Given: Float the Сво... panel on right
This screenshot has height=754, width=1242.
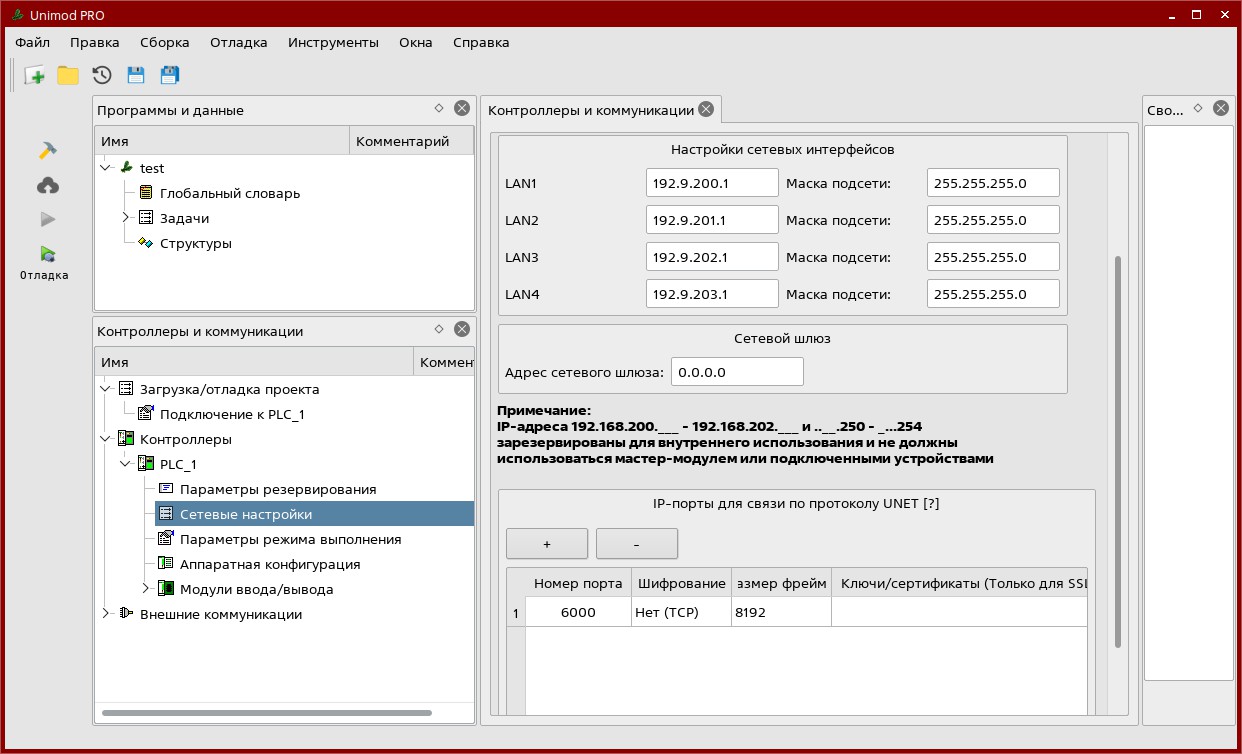Looking at the screenshot, I should [1197, 108].
